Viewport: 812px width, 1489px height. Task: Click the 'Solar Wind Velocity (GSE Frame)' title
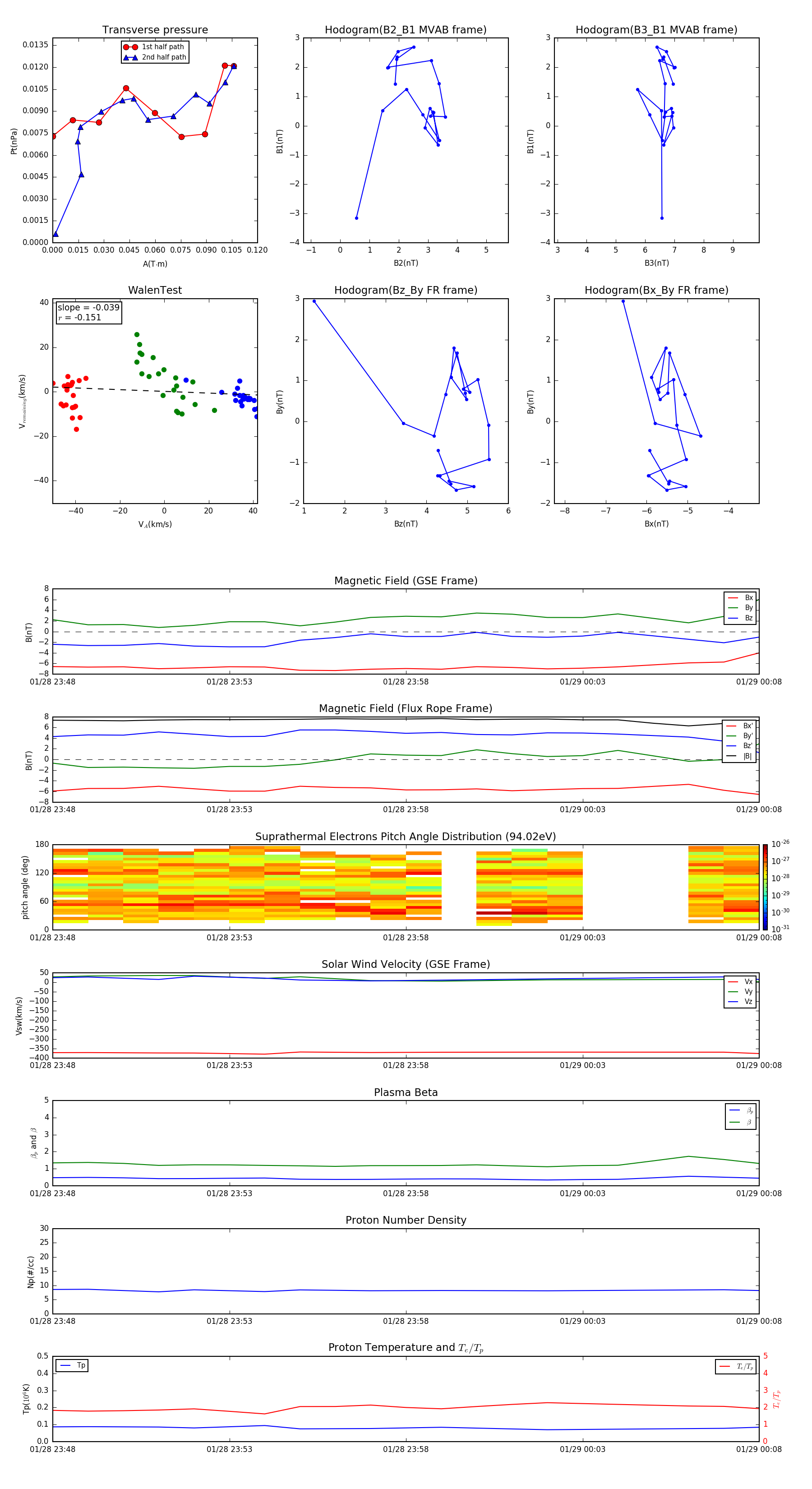click(406, 965)
